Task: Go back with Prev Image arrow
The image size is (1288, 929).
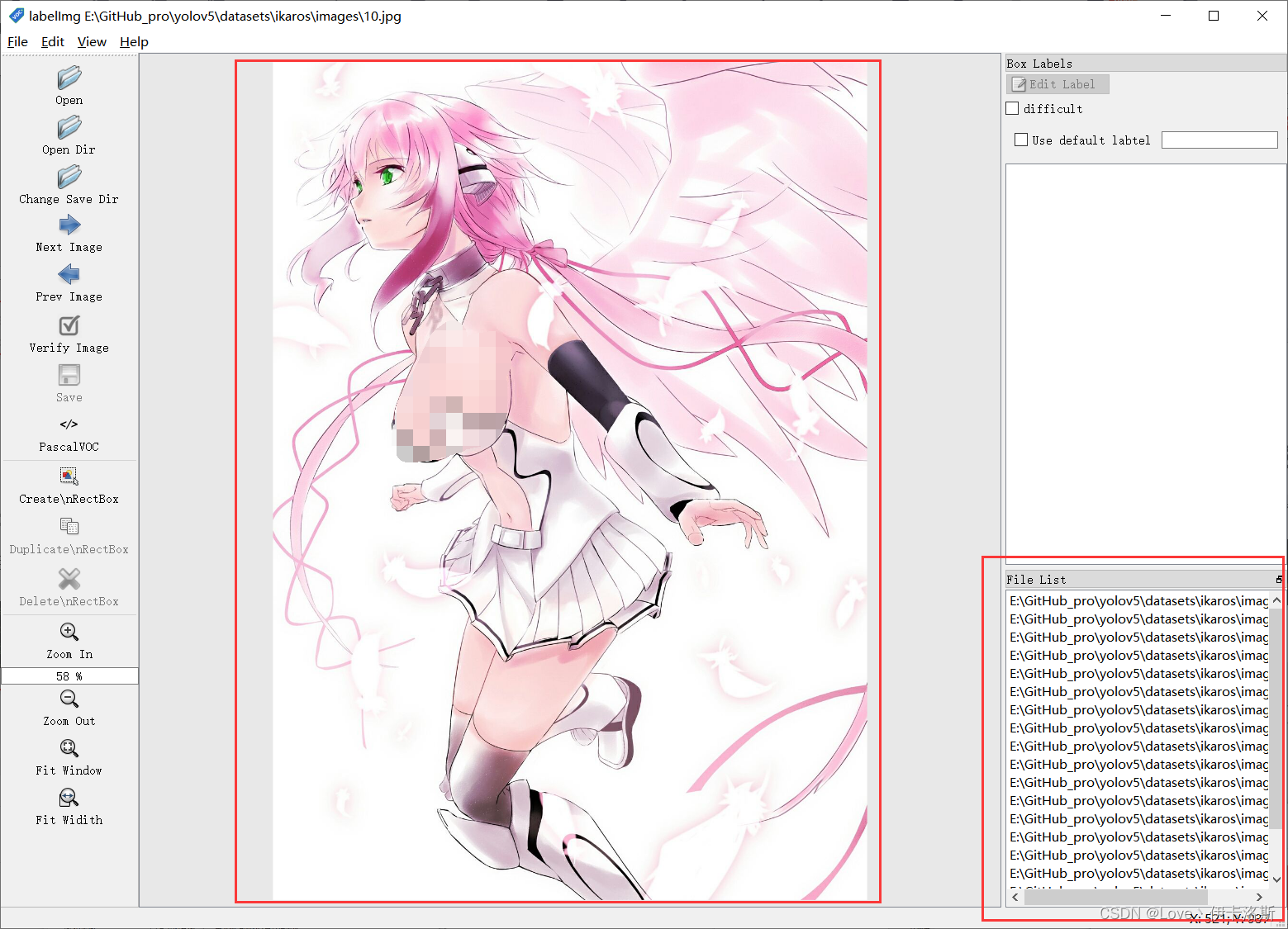Action: 69,274
